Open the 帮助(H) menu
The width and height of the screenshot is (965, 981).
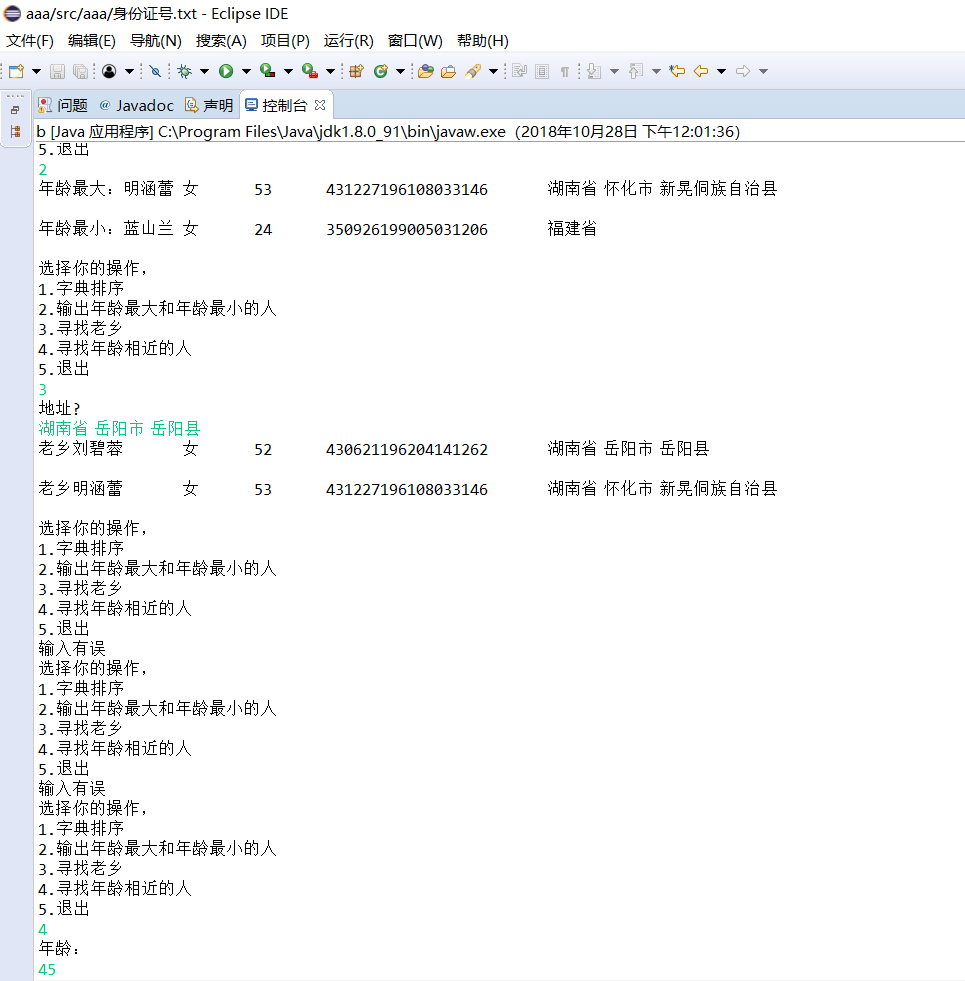pyautogui.click(x=482, y=41)
